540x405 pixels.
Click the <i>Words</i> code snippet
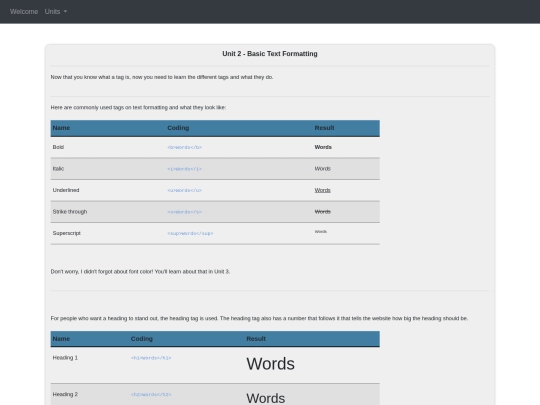(x=185, y=169)
